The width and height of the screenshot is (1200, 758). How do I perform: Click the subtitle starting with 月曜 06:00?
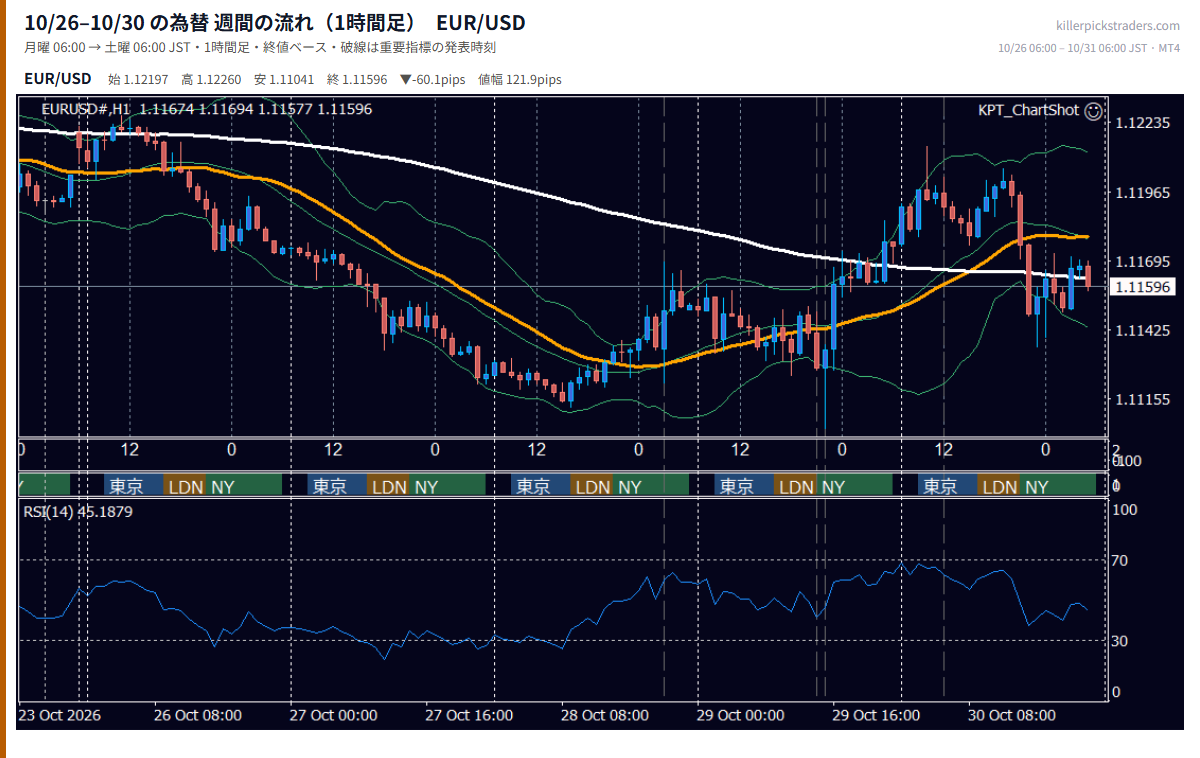(x=260, y=47)
